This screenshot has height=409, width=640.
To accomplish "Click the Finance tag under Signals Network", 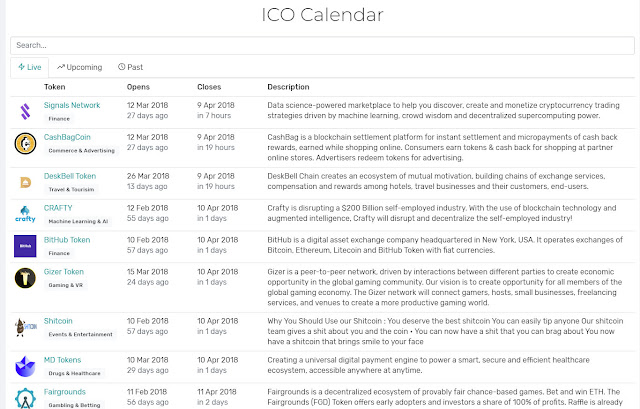I will 59,118.
